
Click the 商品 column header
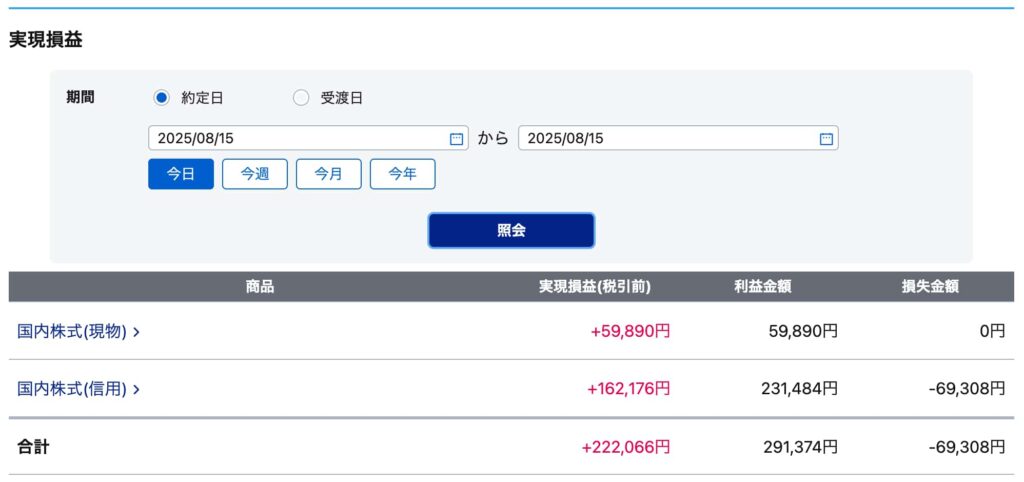coord(260,287)
